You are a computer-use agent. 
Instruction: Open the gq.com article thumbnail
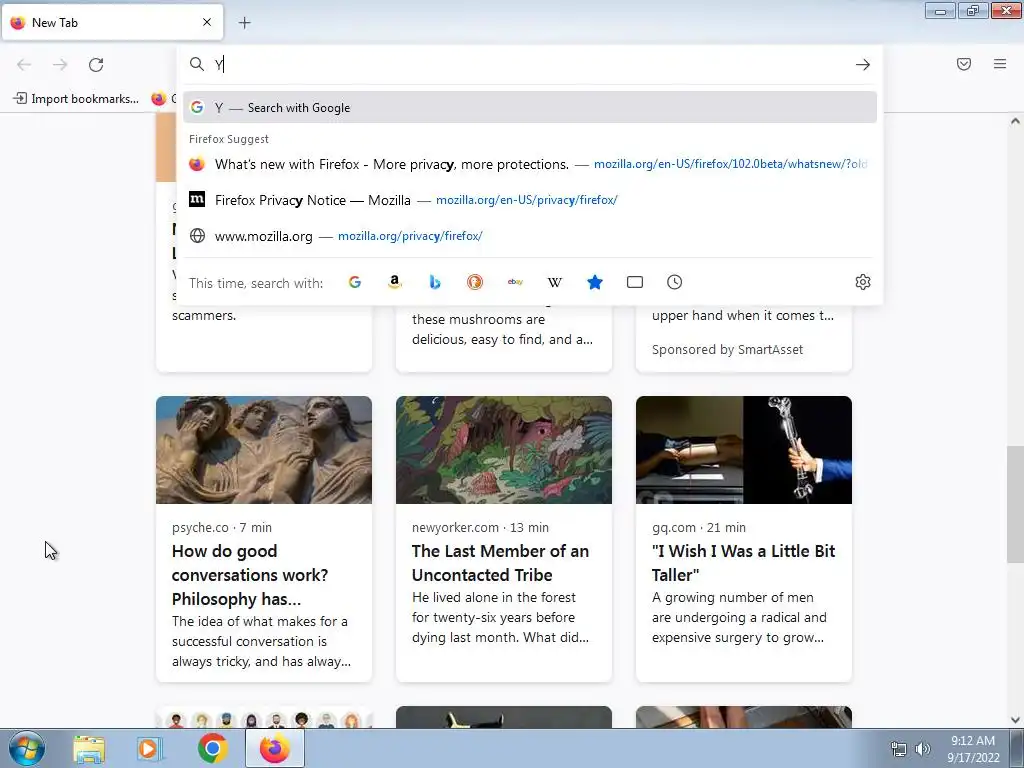744,450
